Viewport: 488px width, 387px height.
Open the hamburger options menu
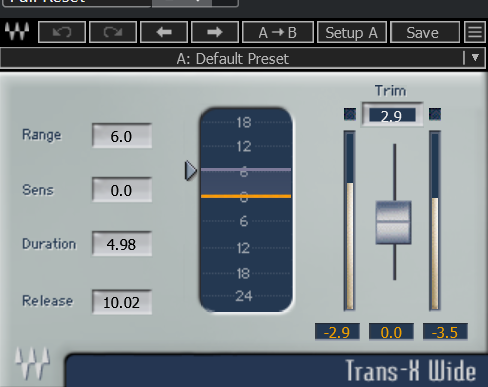click(x=475, y=32)
